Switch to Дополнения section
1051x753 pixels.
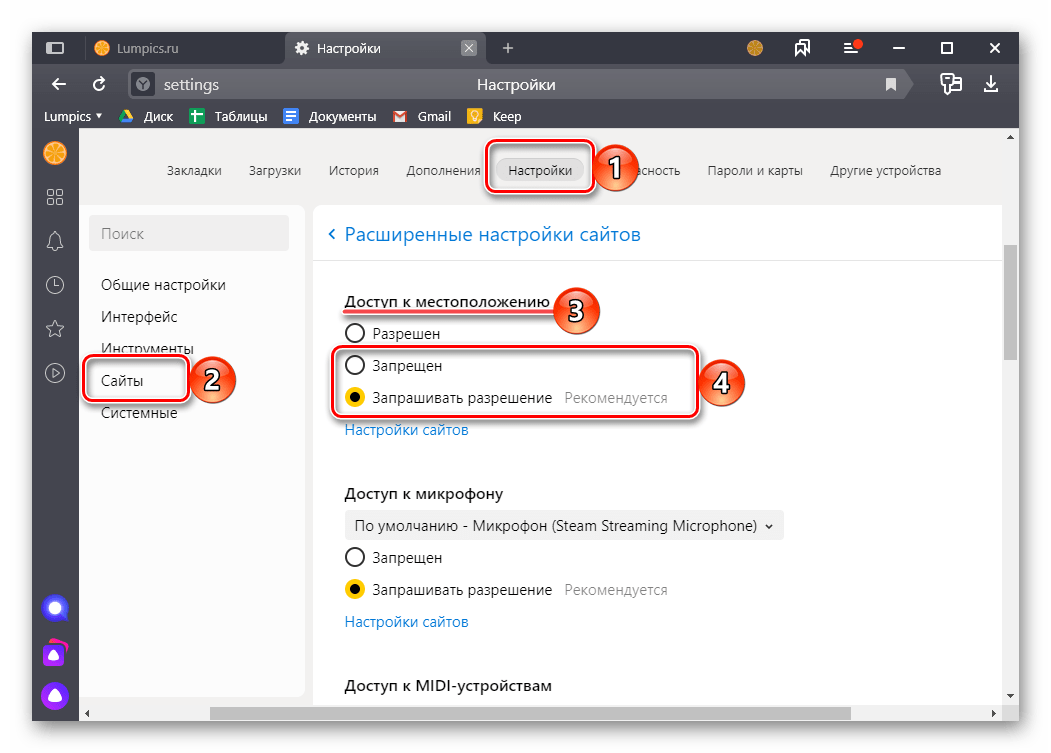(443, 171)
